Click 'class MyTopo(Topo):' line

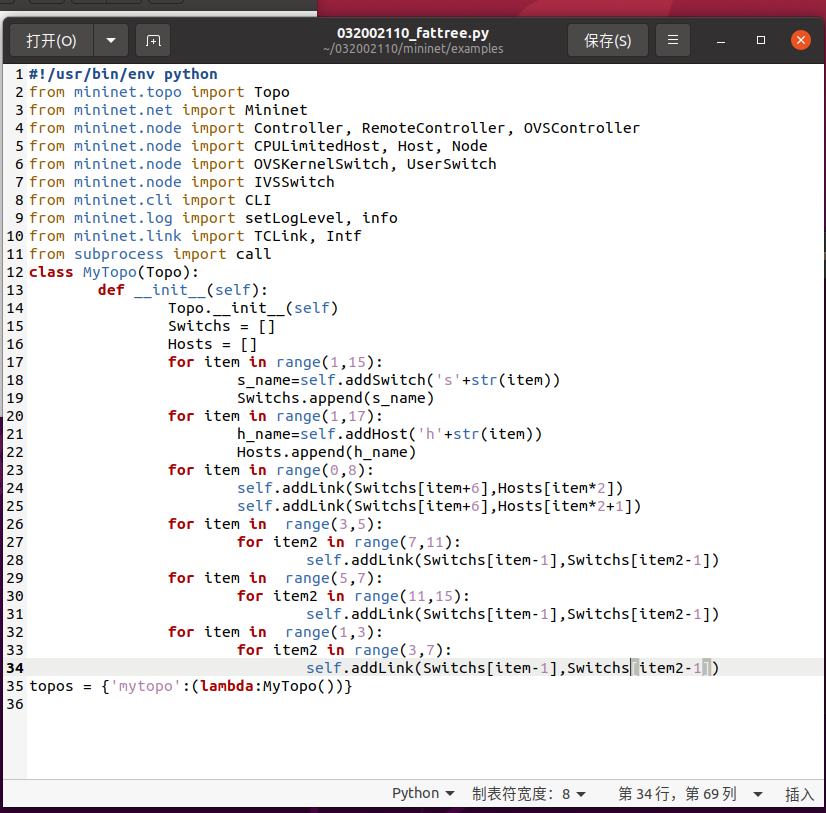(x=114, y=272)
